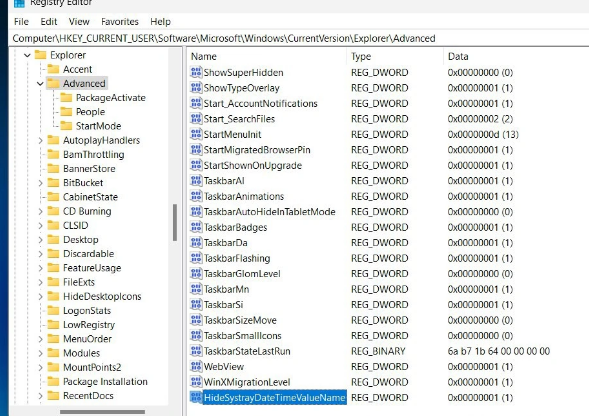Image resolution: width=589 pixels, height=416 pixels.
Task: Select the People key in tree
Action: click(90, 112)
